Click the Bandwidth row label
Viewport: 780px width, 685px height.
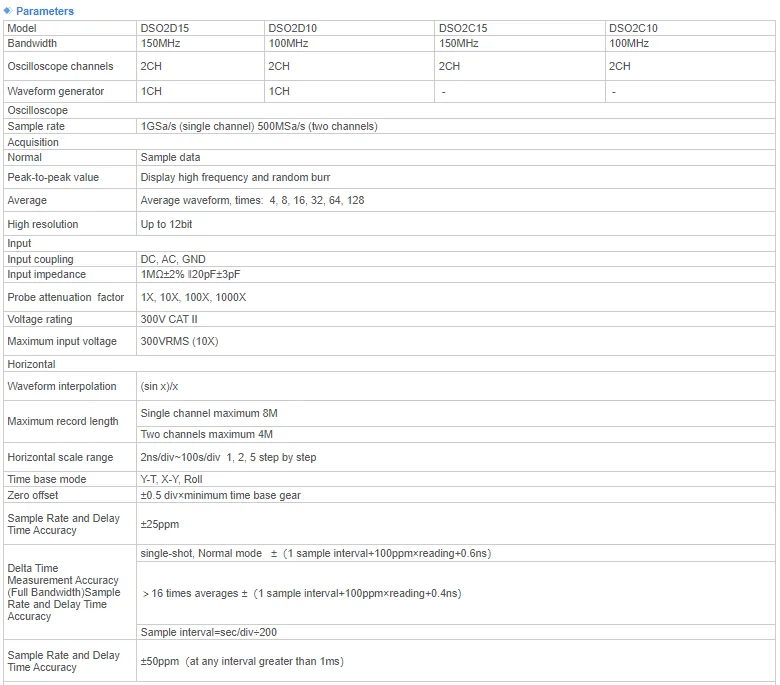32,43
